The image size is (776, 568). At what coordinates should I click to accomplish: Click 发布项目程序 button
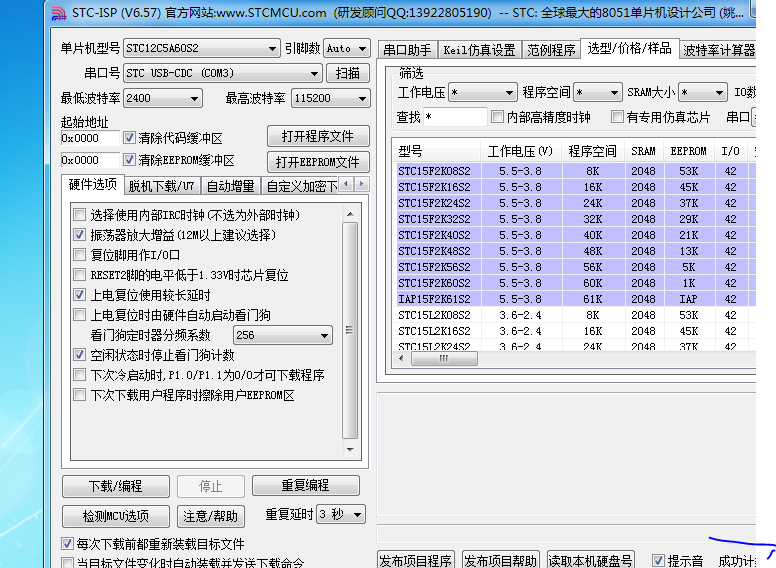(x=416, y=561)
